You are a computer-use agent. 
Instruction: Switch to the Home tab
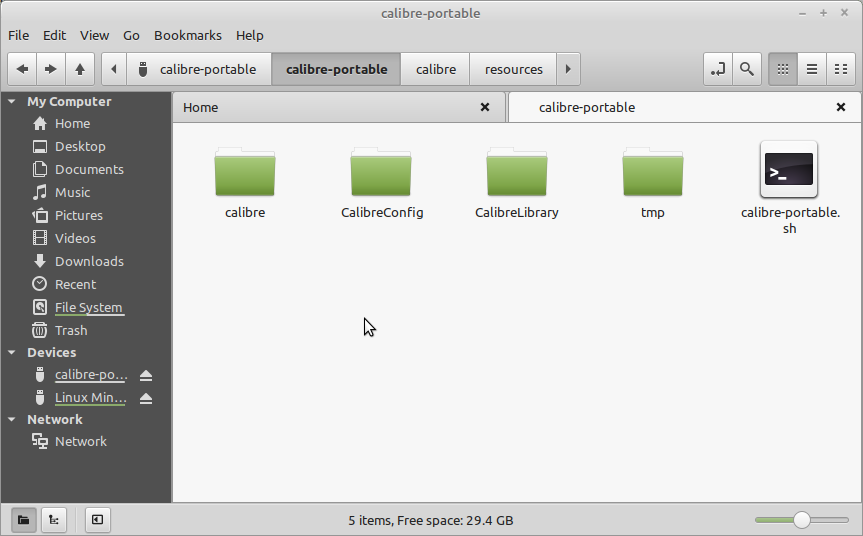point(339,107)
